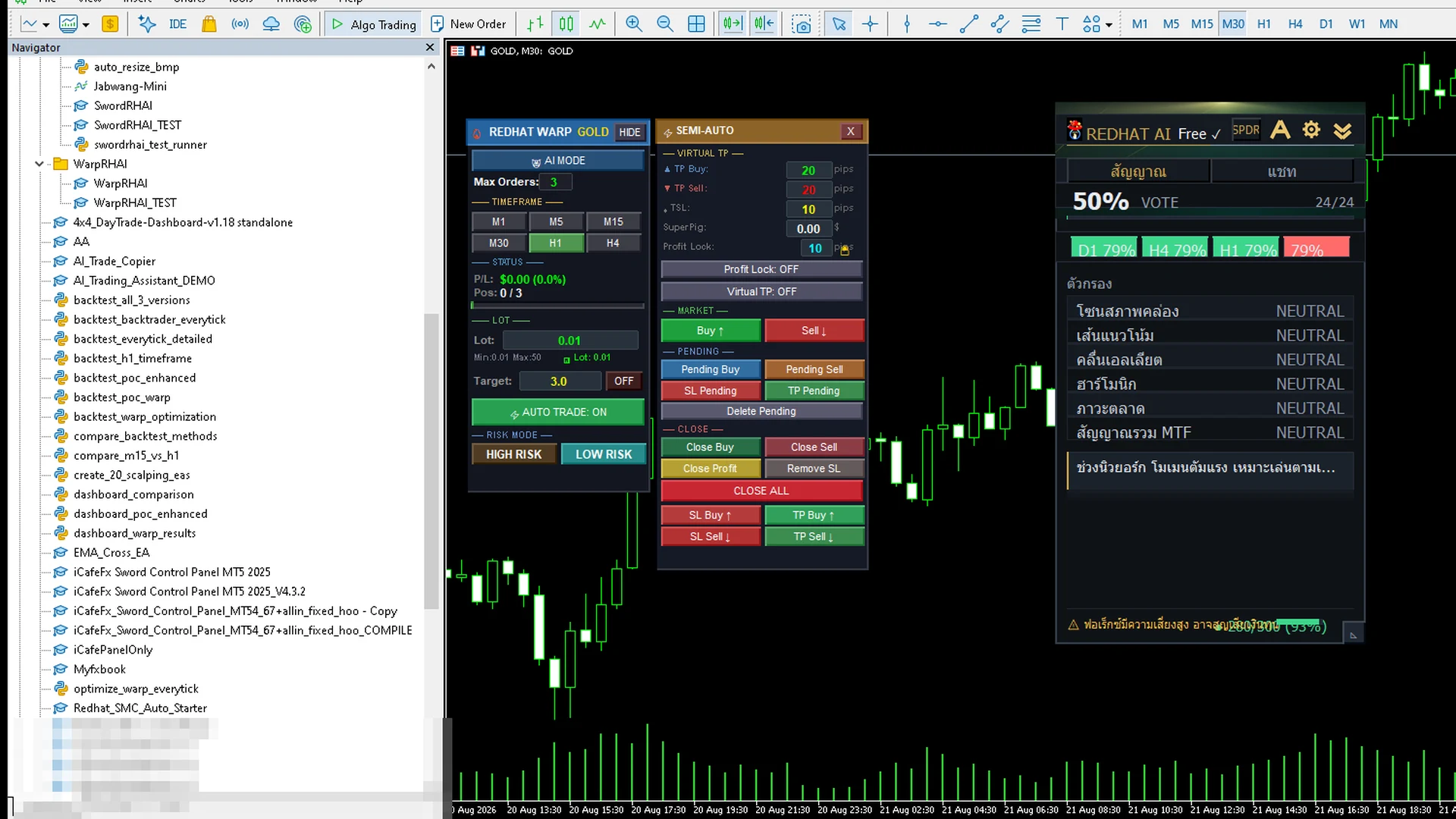The height and width of the screenshot is (819, 1456).
Task: Select the trendline drawing tool
Action: click(x=969, y=24)
